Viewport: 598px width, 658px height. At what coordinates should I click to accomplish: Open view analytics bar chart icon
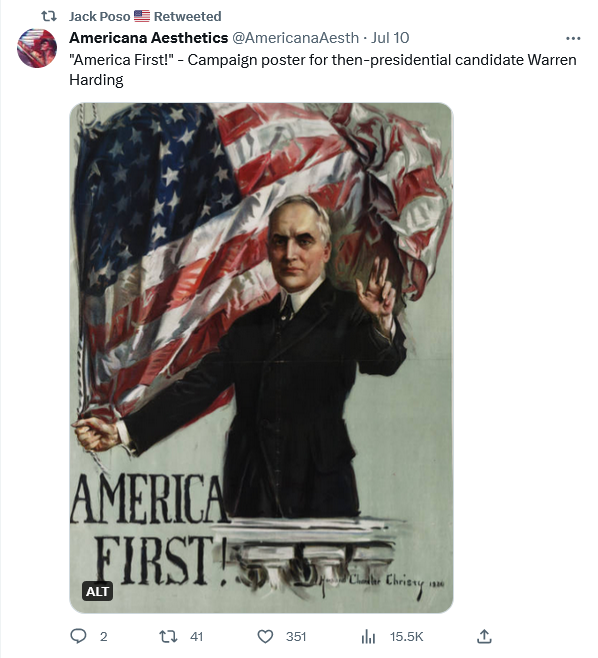pyautogui.click(x=368, y=637)
